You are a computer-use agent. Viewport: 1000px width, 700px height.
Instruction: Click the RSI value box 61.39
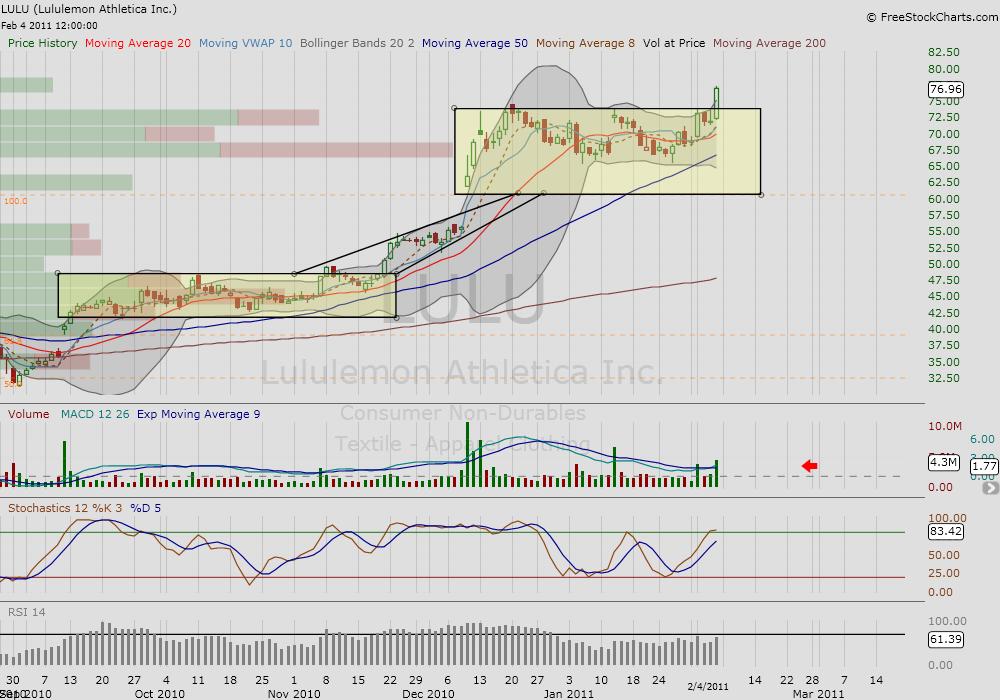coord(946,639)
